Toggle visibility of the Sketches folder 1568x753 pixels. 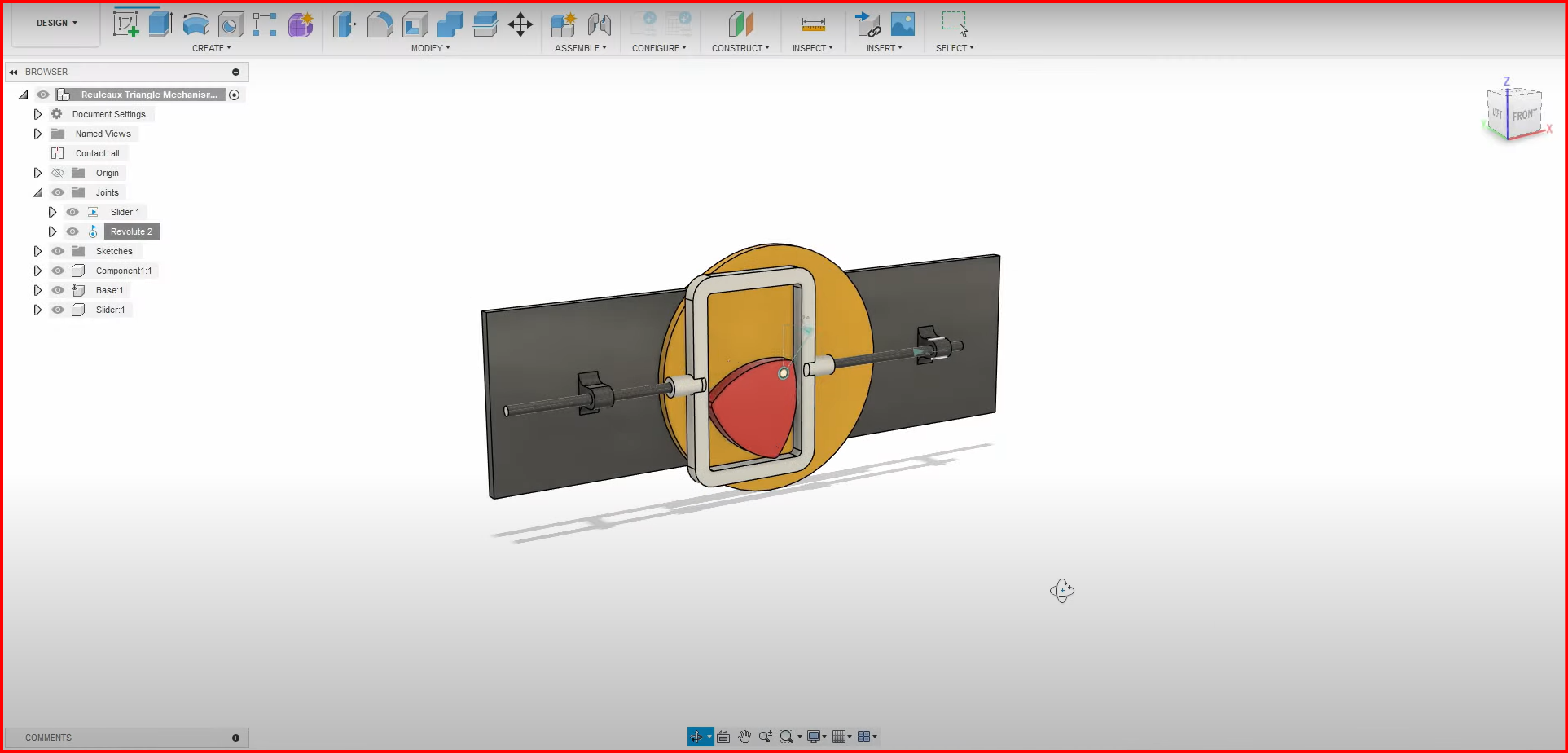tap(58, 251)
